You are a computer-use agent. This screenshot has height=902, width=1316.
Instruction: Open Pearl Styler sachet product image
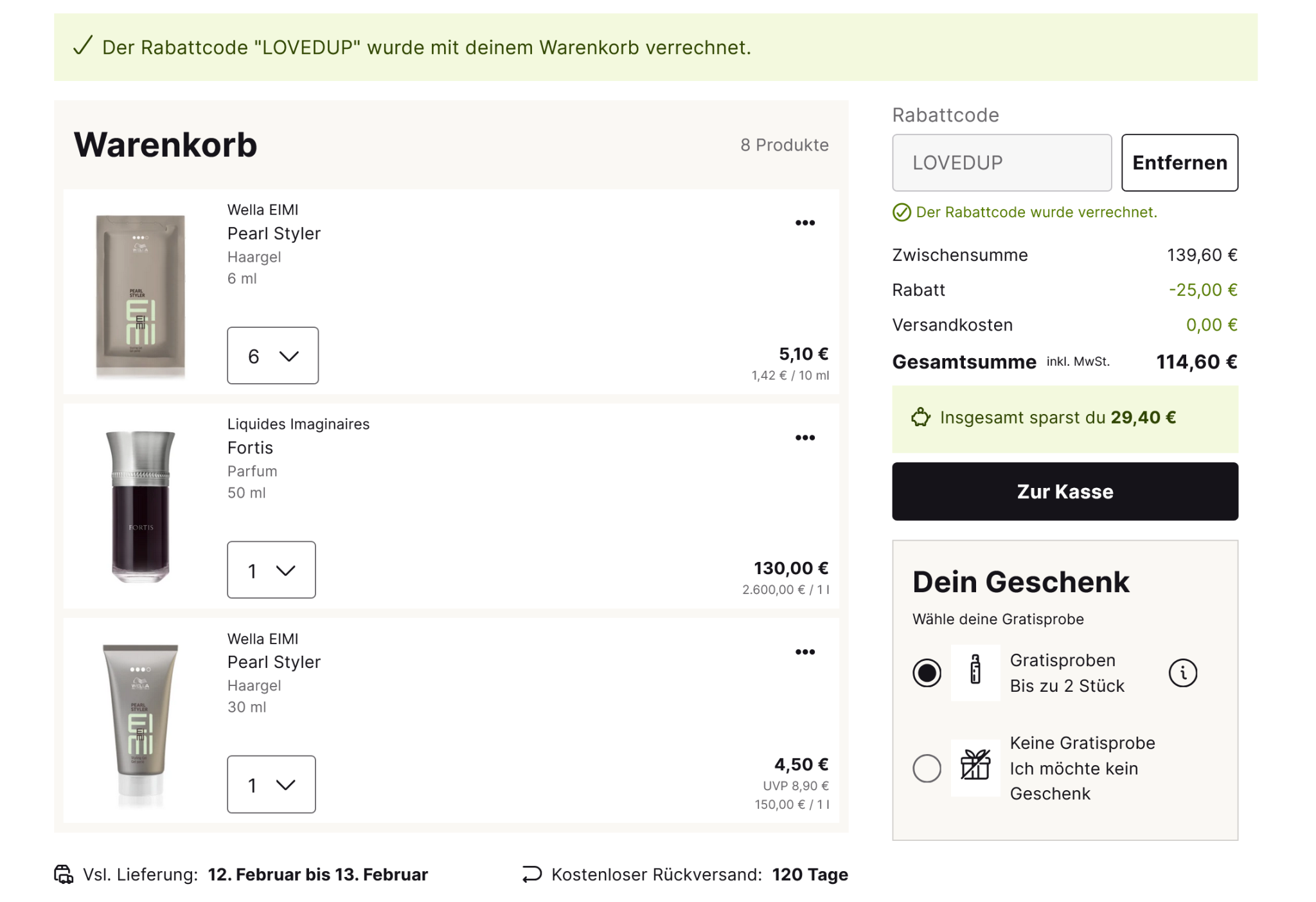[x=141, y=296]
